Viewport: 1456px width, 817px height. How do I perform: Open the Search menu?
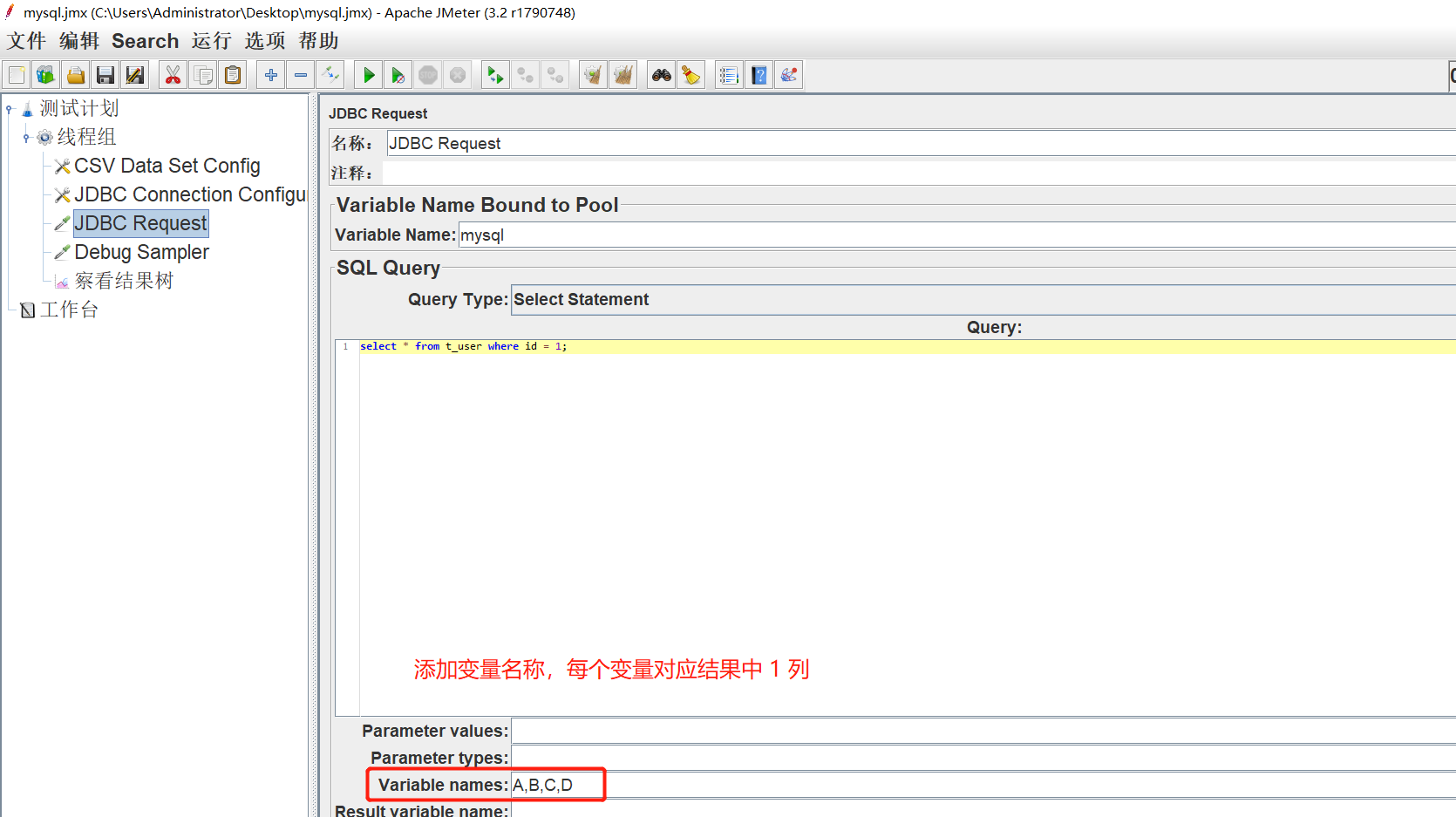point(145,41)
